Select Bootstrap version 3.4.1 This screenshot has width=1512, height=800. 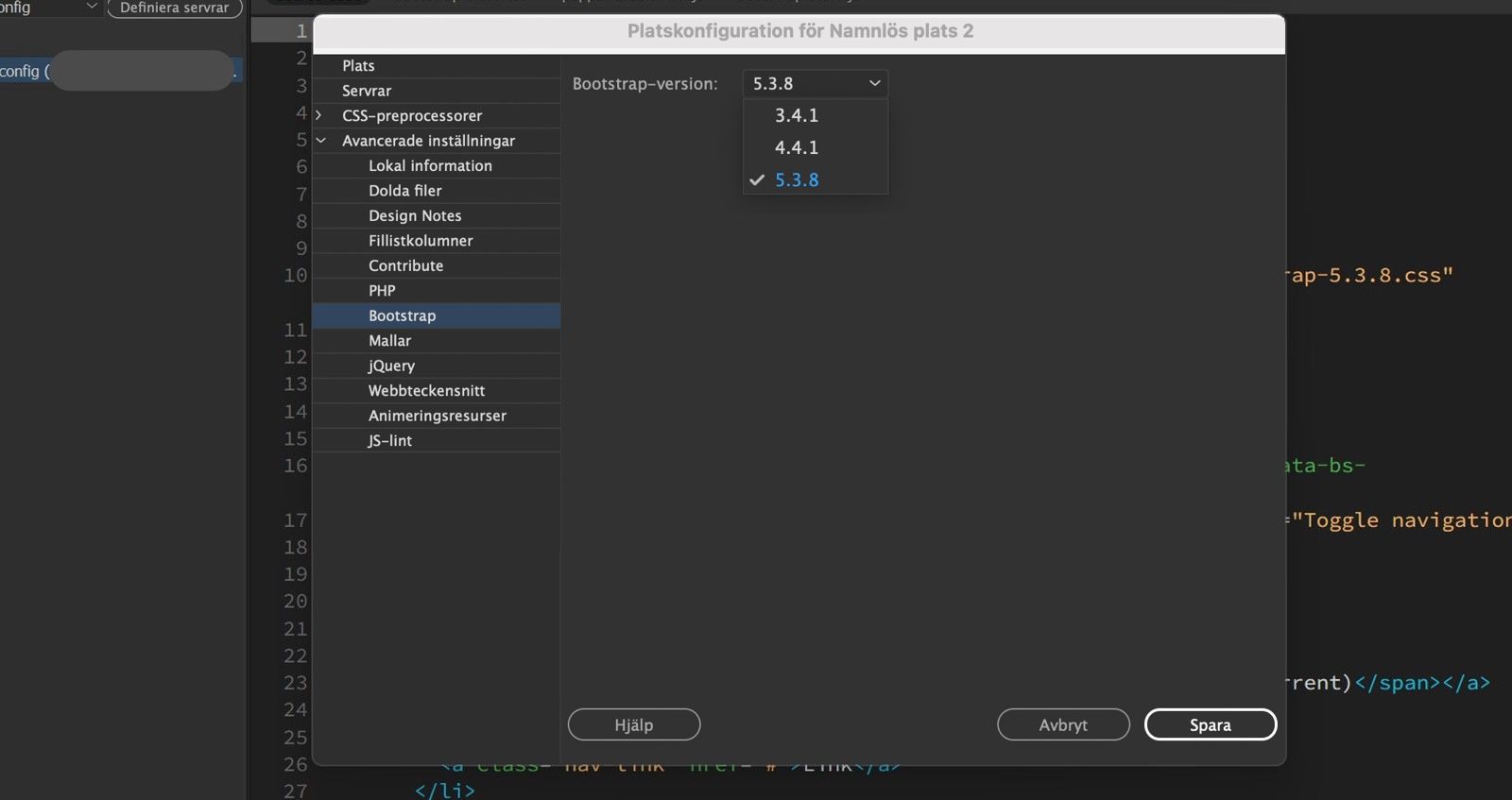pos(815,115)
